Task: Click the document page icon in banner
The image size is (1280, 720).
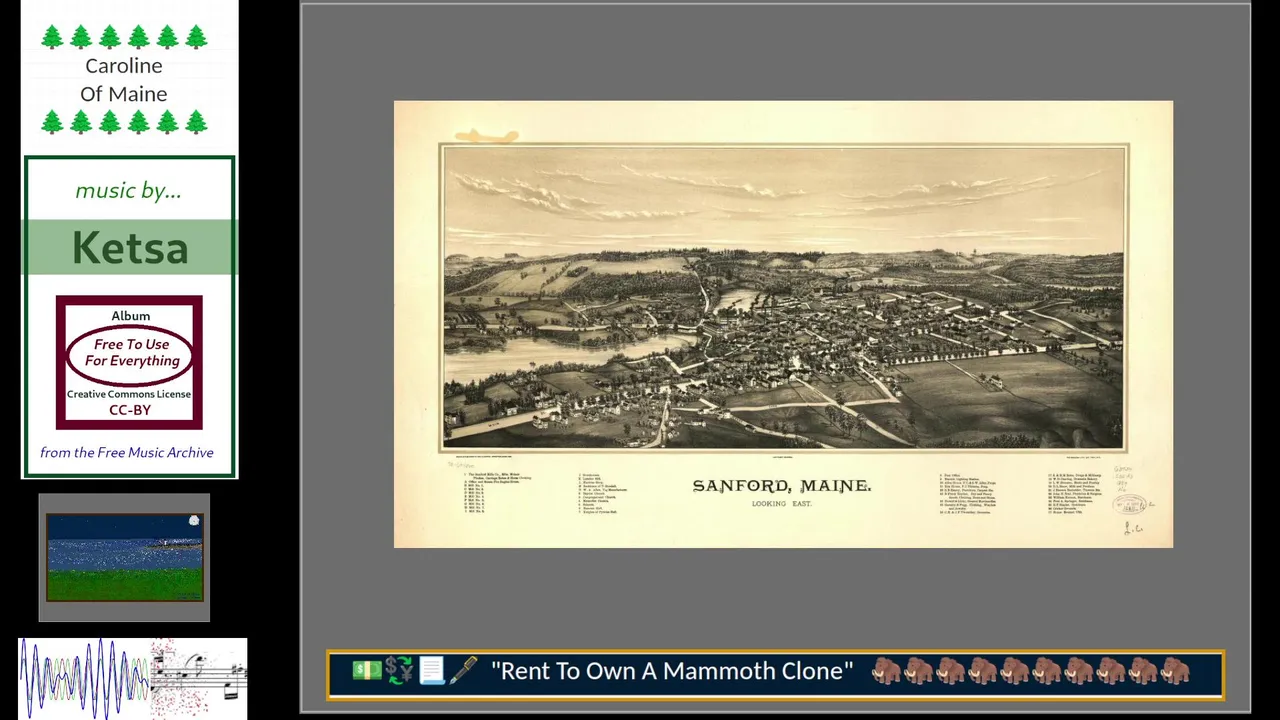Action: click(431, 670)
